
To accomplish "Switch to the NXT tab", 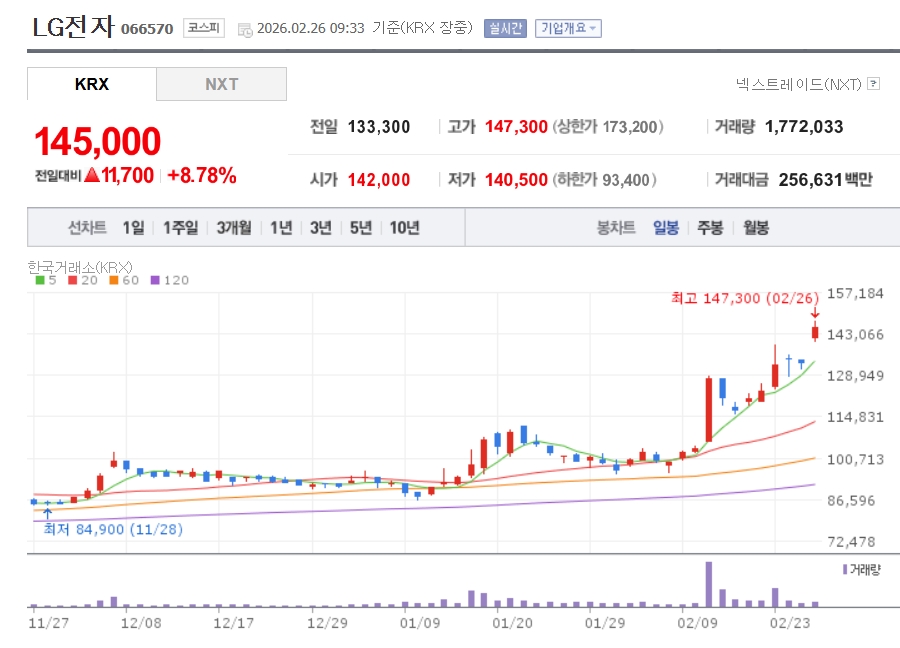I will click(221, 84).
